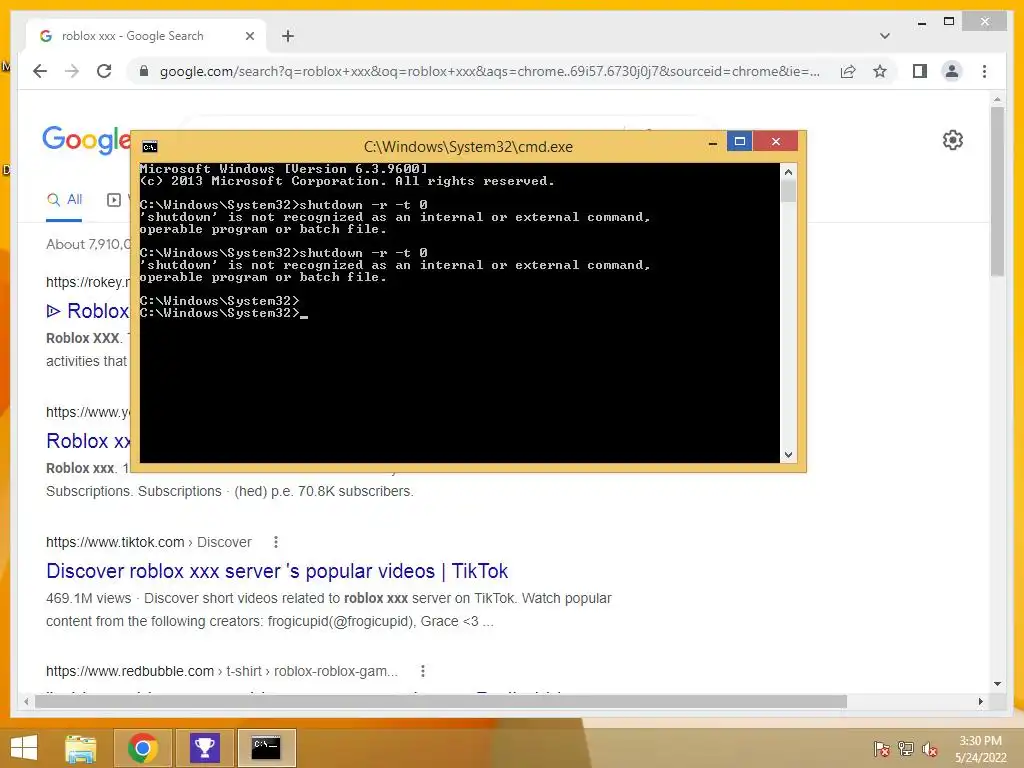The width and height of the screenshot is (1024, 768).
Task: Click '70.8K subscribers' snippet text
Action: (x=355, y=491)
